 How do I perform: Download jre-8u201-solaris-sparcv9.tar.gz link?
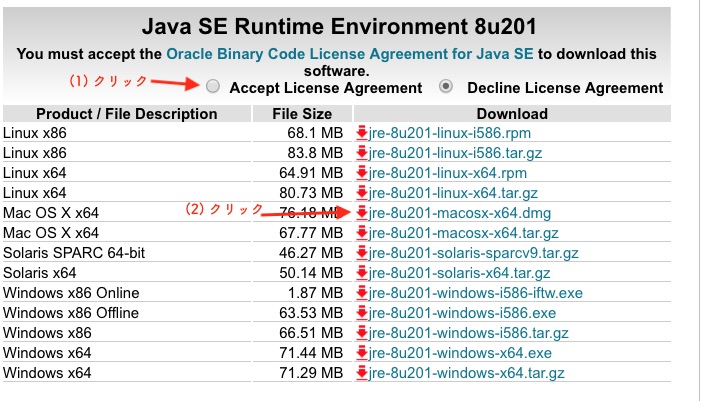pyautogui.click(x=473, y=253)
